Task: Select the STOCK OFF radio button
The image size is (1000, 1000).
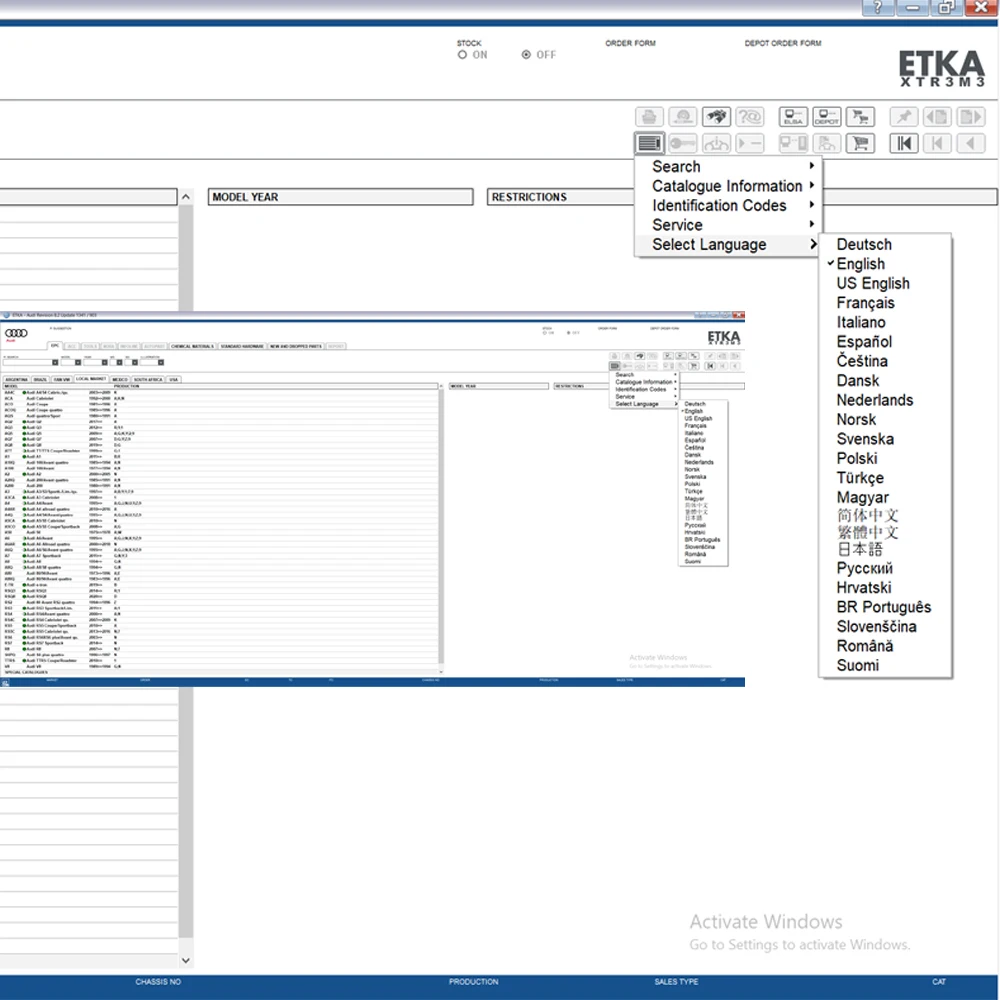Action: (526, 55)
